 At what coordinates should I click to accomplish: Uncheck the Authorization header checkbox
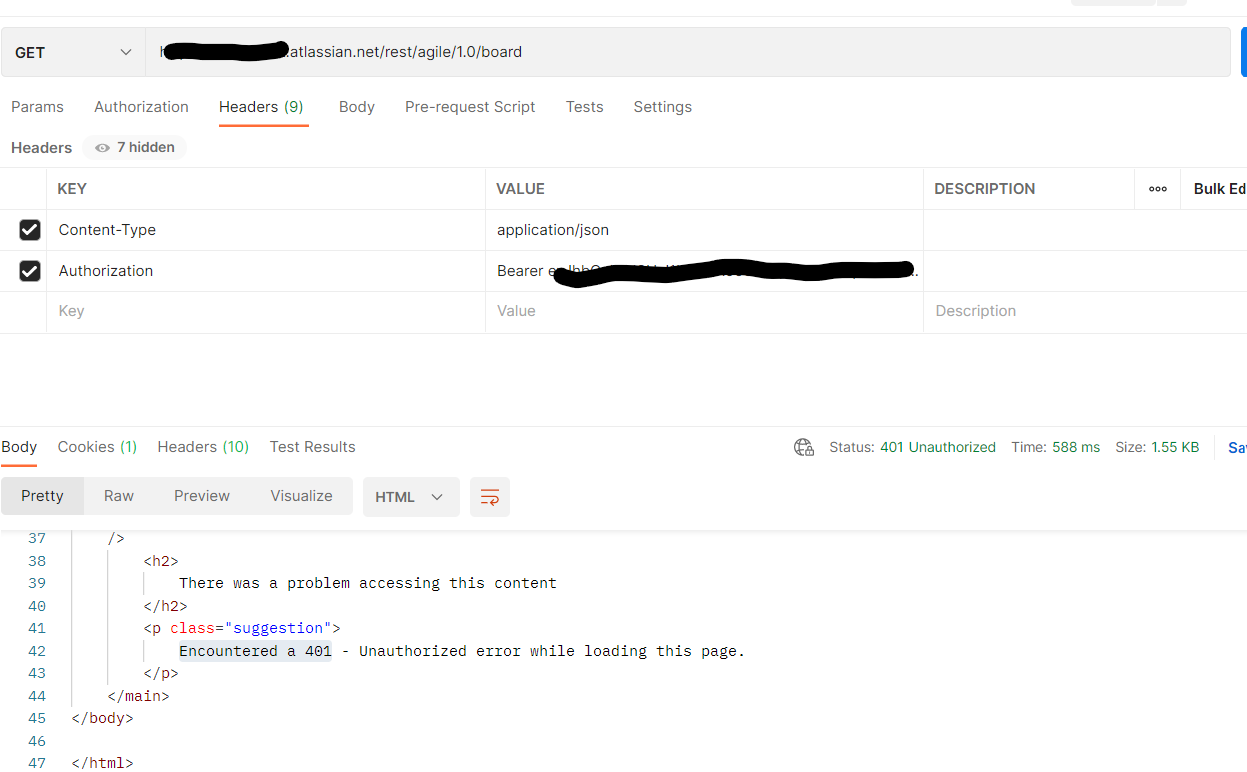click(30, 271)
